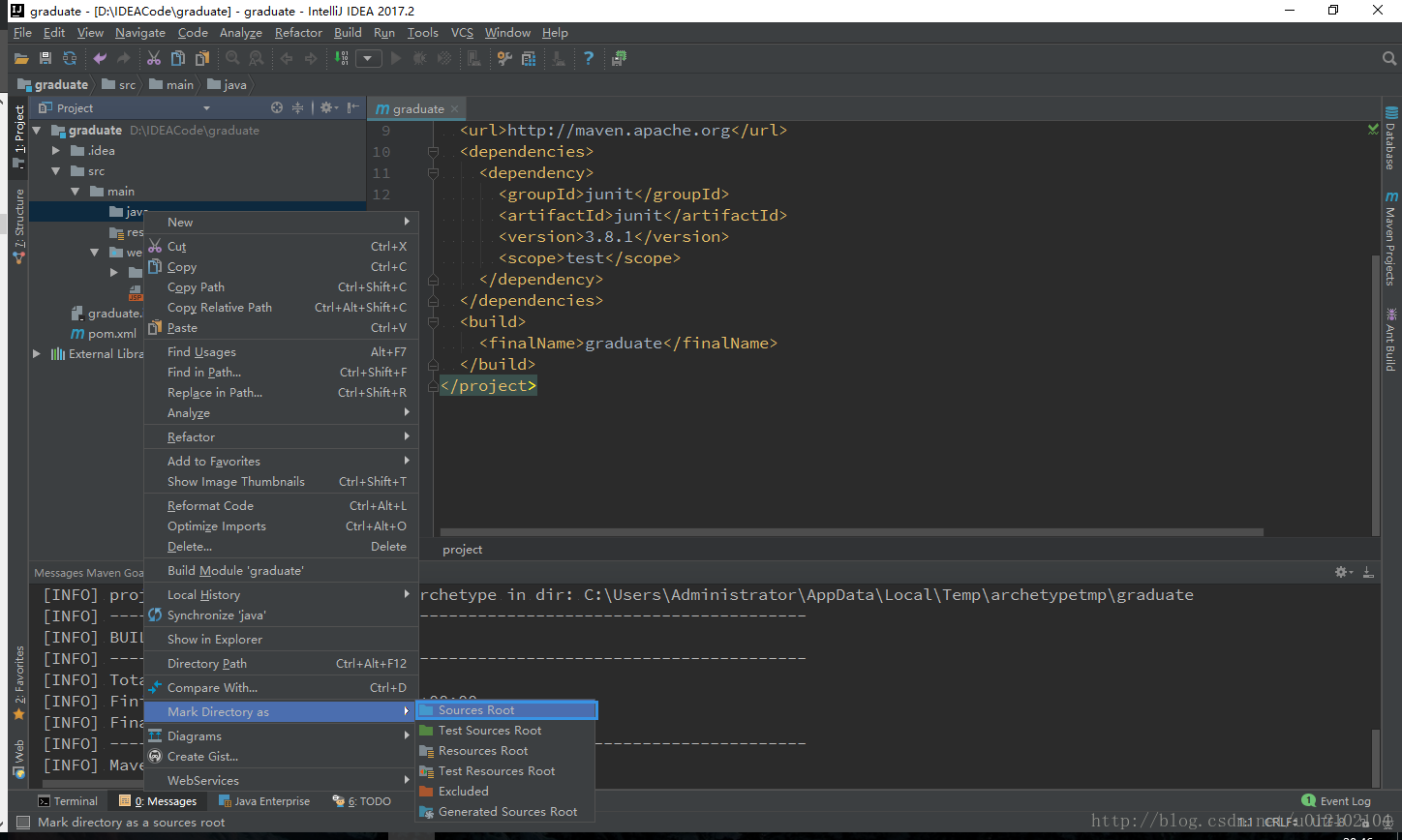Toggle the Database tool window
Image resolution: width=1402 pixels, height=840 pixels.
(x=1390, y=138)
